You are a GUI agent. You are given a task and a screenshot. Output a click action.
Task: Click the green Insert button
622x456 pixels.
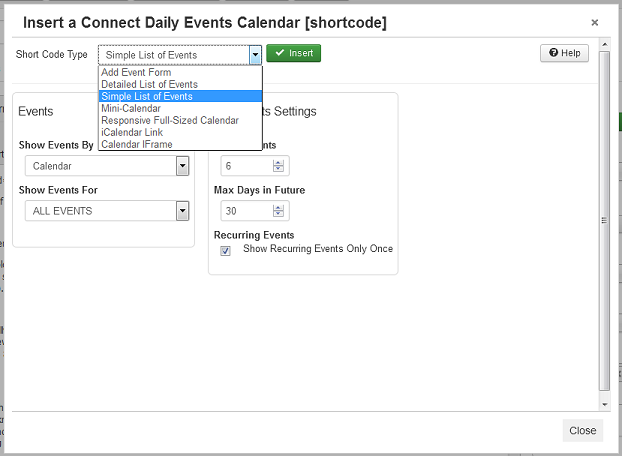point(293,53)
